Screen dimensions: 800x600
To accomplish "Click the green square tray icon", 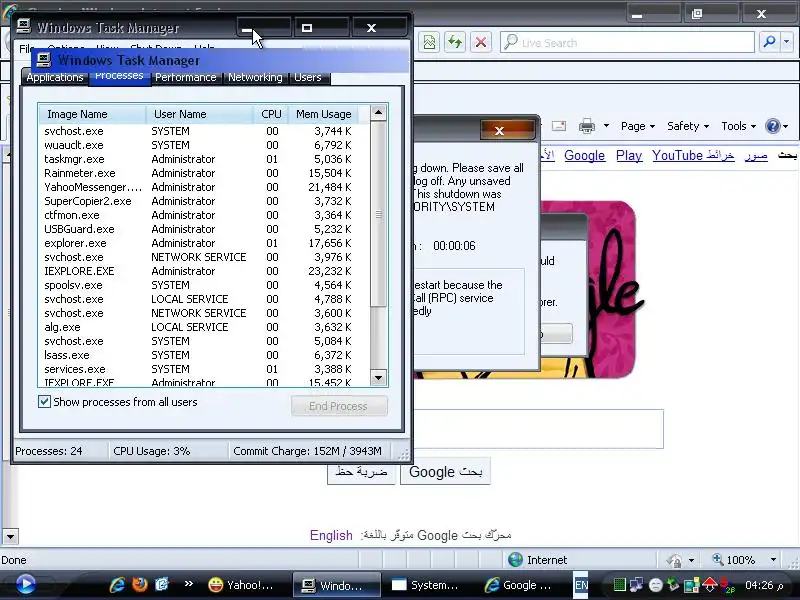I will 619,585.
